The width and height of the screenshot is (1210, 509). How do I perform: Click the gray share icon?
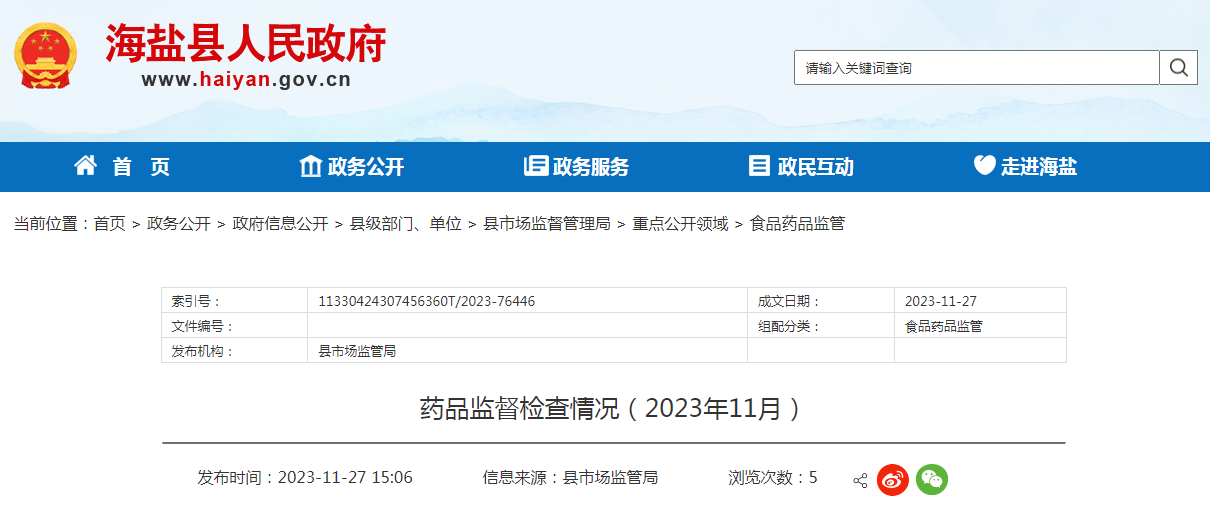[860, 481]
